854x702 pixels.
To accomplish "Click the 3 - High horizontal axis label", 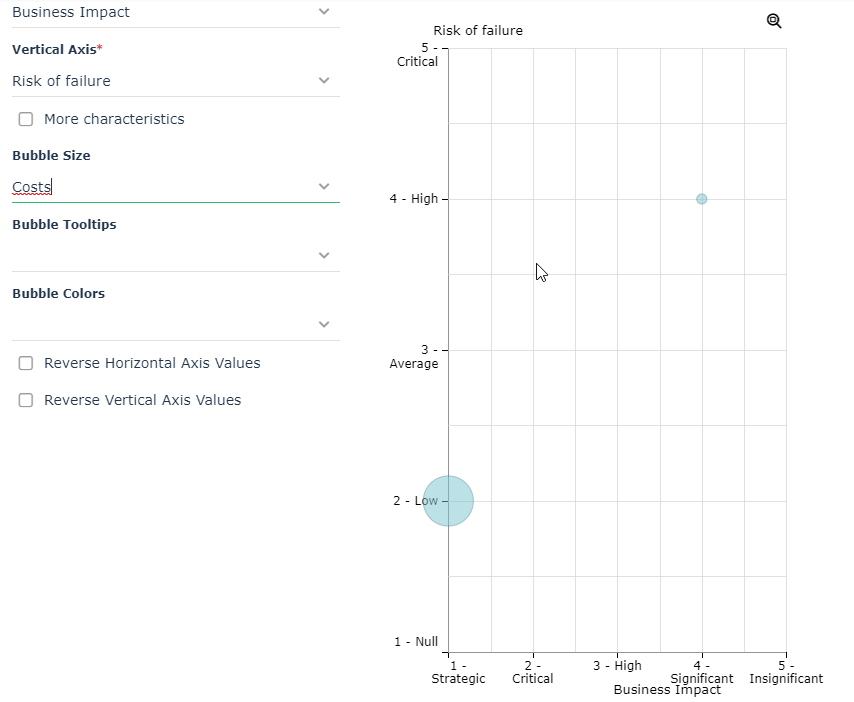I will 617,666.
